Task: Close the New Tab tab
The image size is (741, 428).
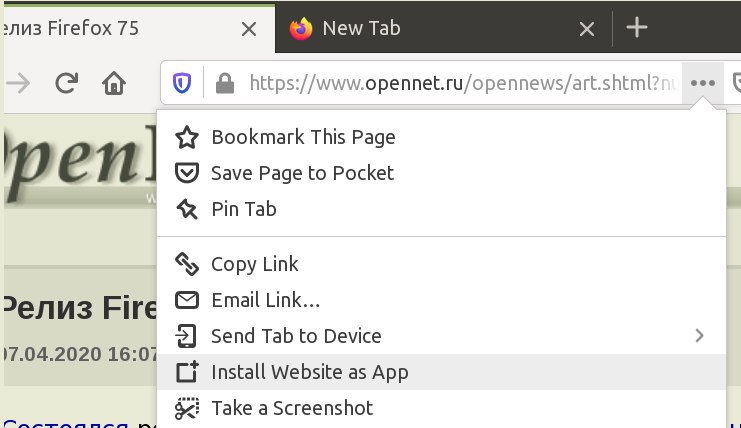Action: (x=586, y=29)
